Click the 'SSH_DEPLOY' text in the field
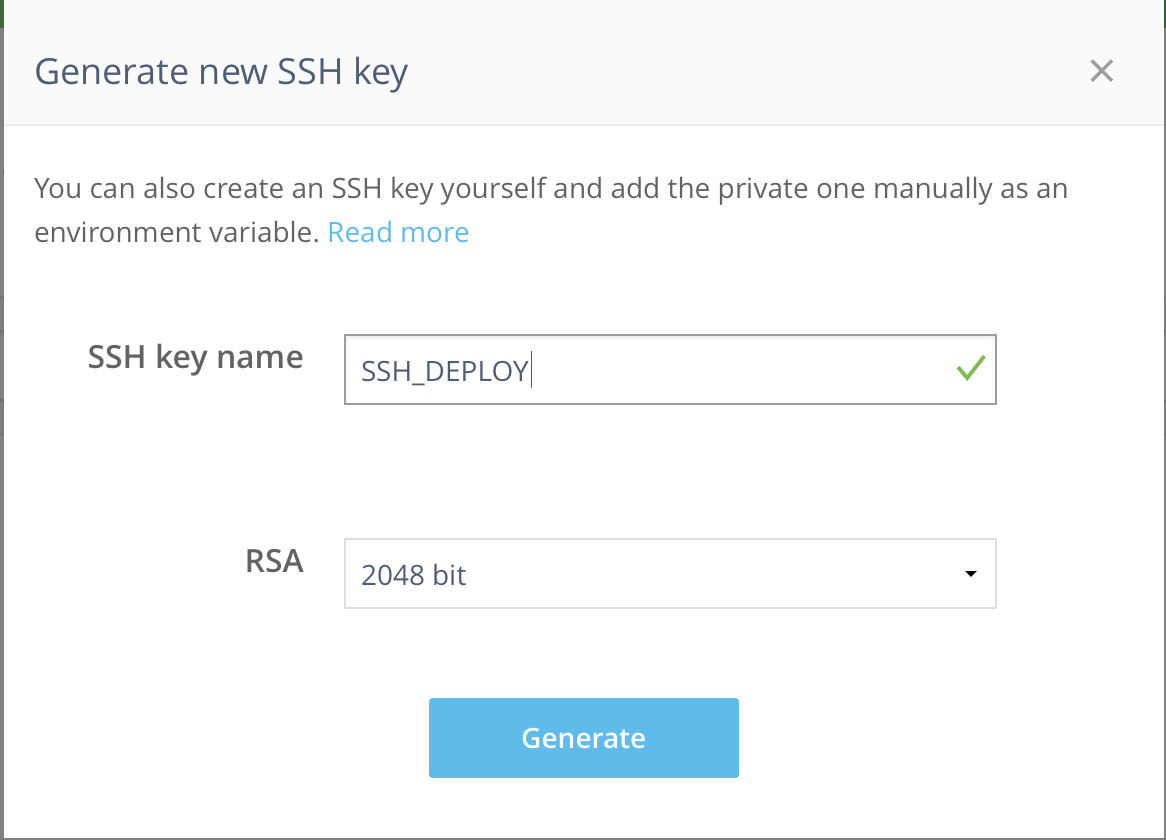 tap(445, 371)
